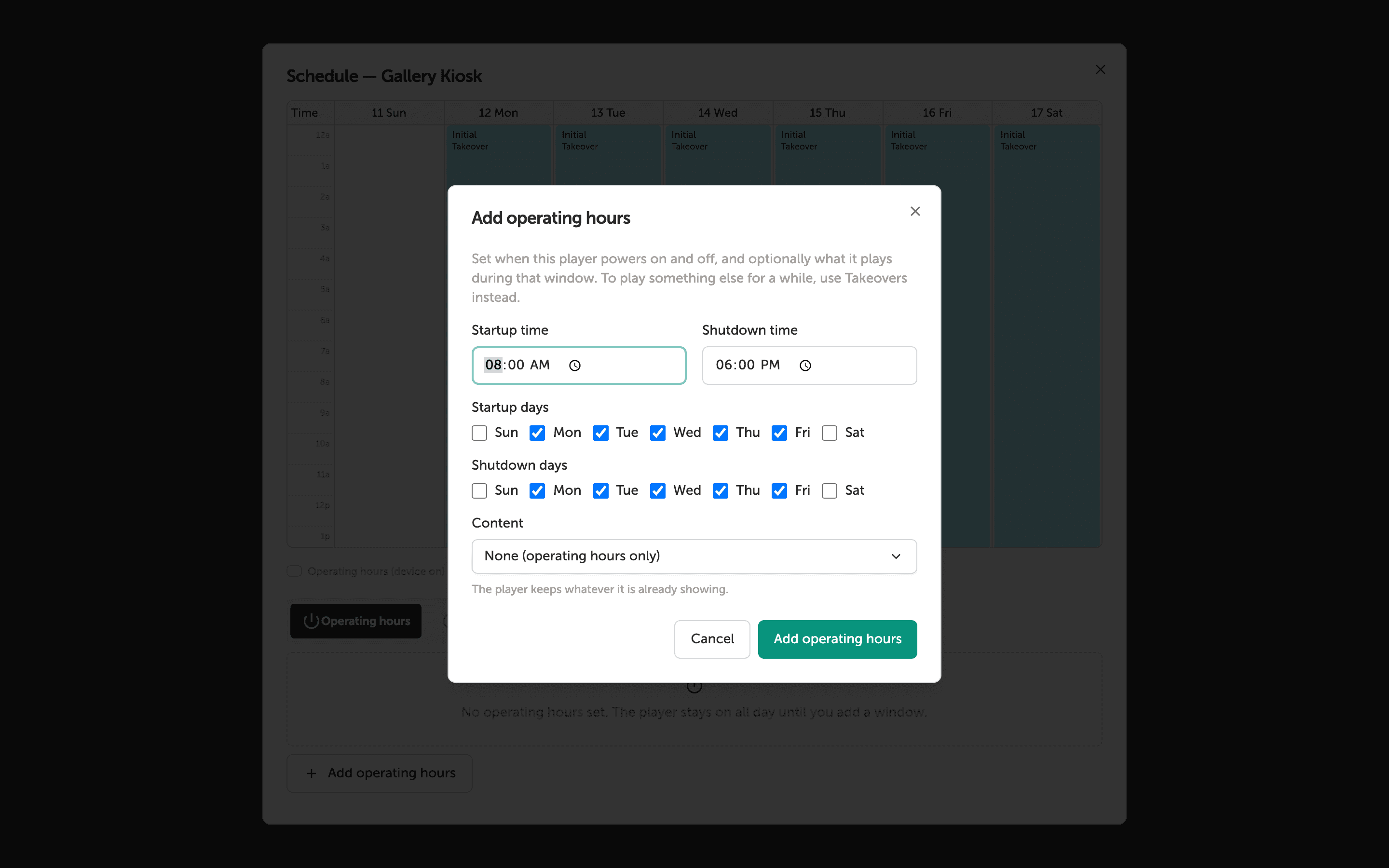Click the Startup time input field
1389x868 pixels.
click(x=579, y=365)
